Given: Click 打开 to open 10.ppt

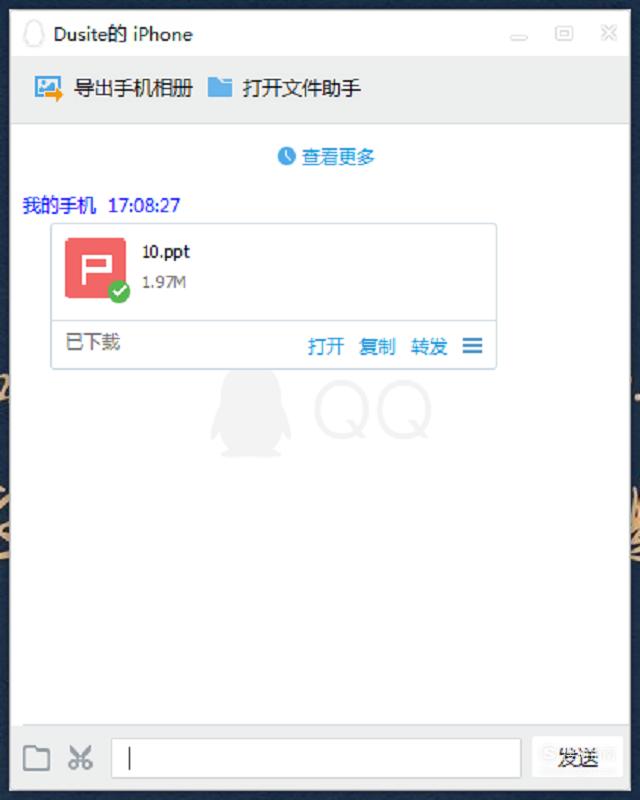Looking at the screenshot, I should pyautogui.click(x=326, y=346).
